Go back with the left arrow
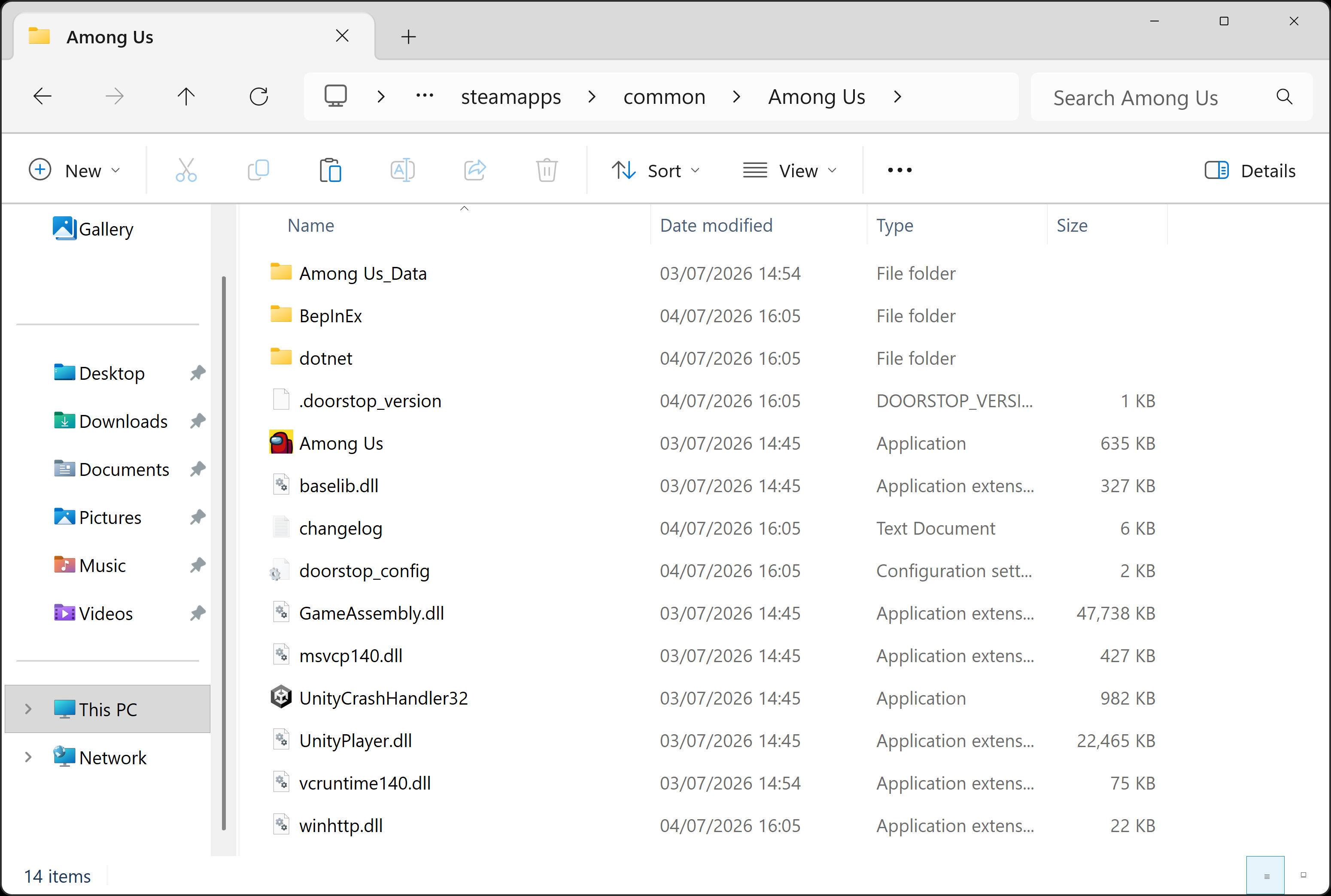 [x=43, y=97]
